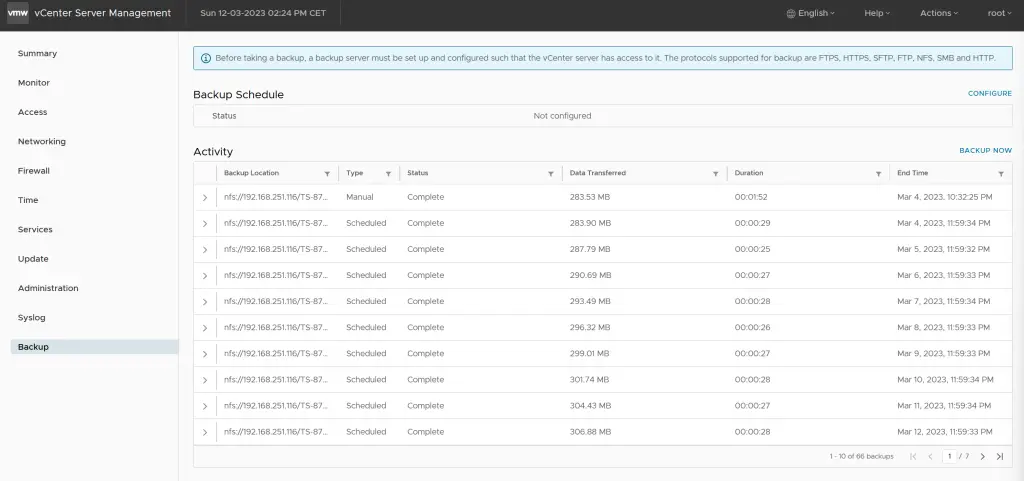Expand backup row ending Mar 10, 2023
This screenshot has height=481, width=1024.
[204, 380]
